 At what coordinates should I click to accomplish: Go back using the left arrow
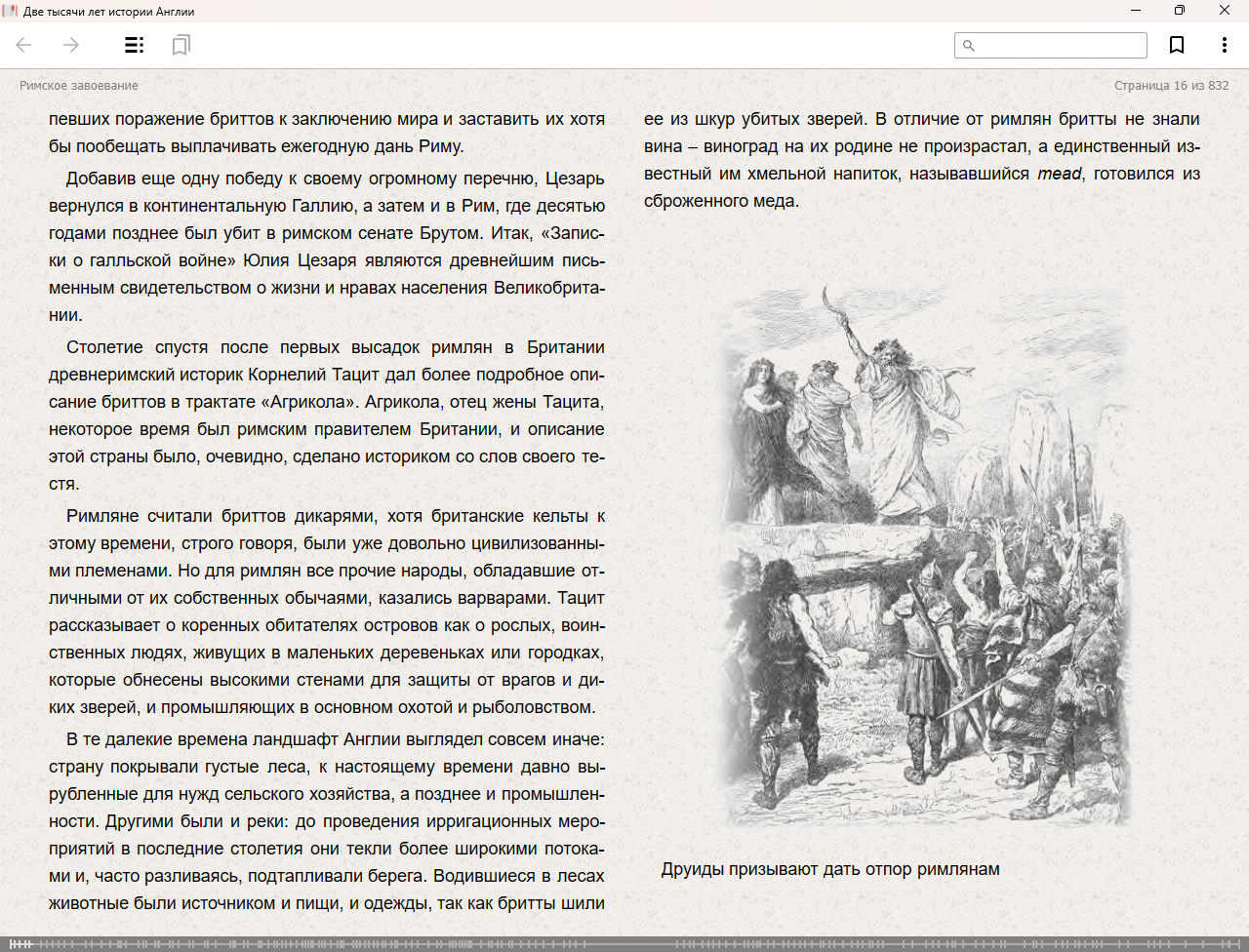(x=24, y=45)
